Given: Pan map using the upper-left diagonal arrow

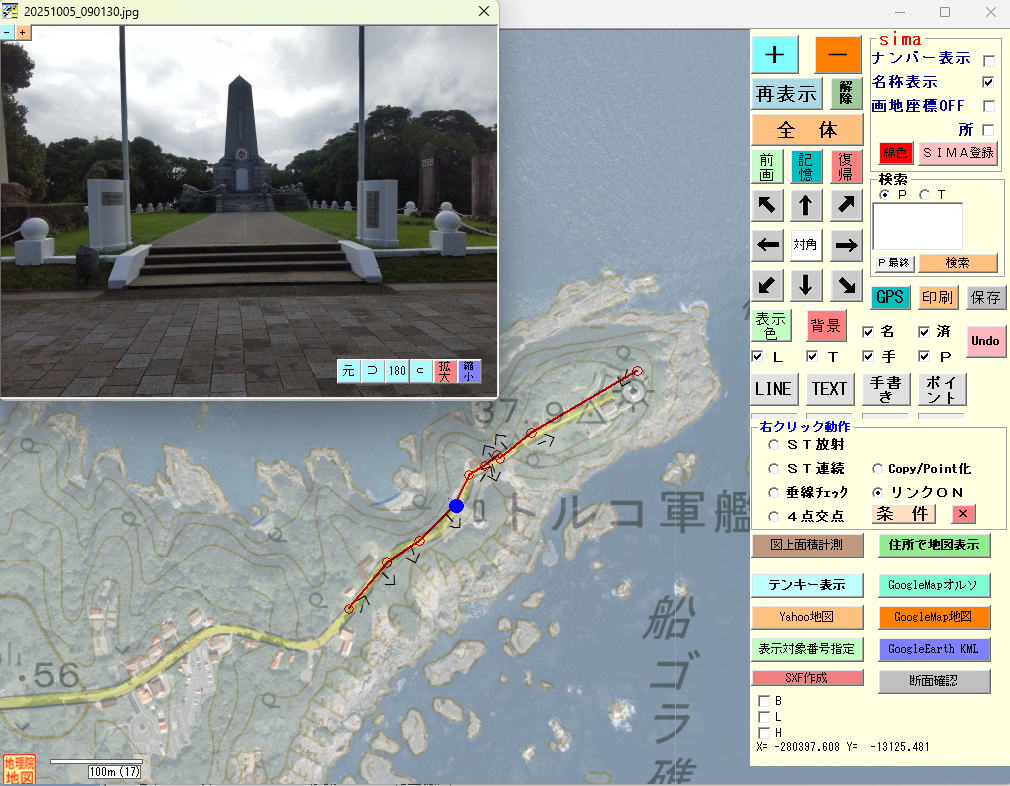Looking at the screenshot, I should [x=766, y=206].
